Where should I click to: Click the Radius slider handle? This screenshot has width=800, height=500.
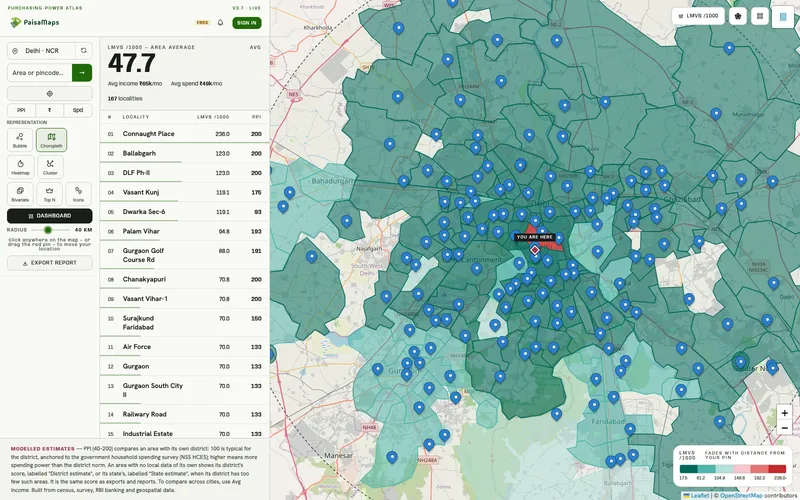(47, 230)
